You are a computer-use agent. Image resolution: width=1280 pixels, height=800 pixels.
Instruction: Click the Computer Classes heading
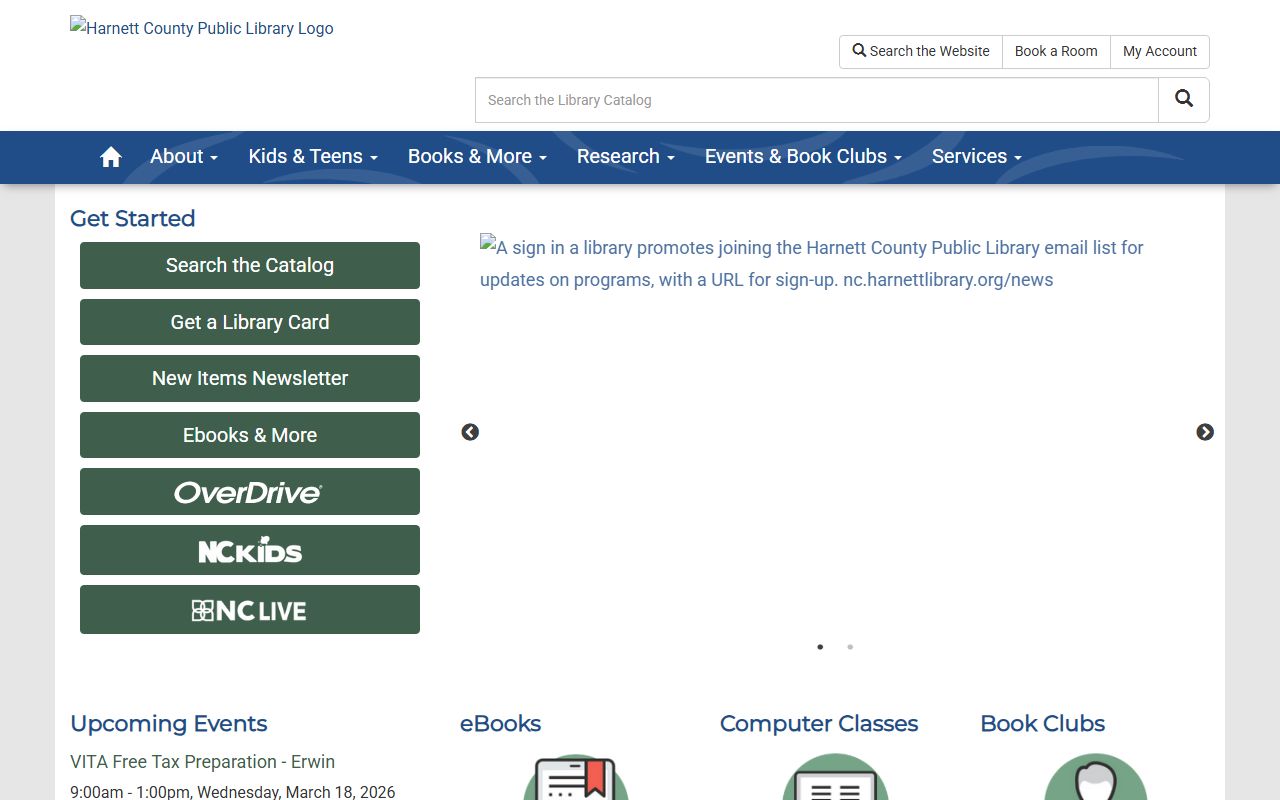pyautogui.click(x=819, y=724)
